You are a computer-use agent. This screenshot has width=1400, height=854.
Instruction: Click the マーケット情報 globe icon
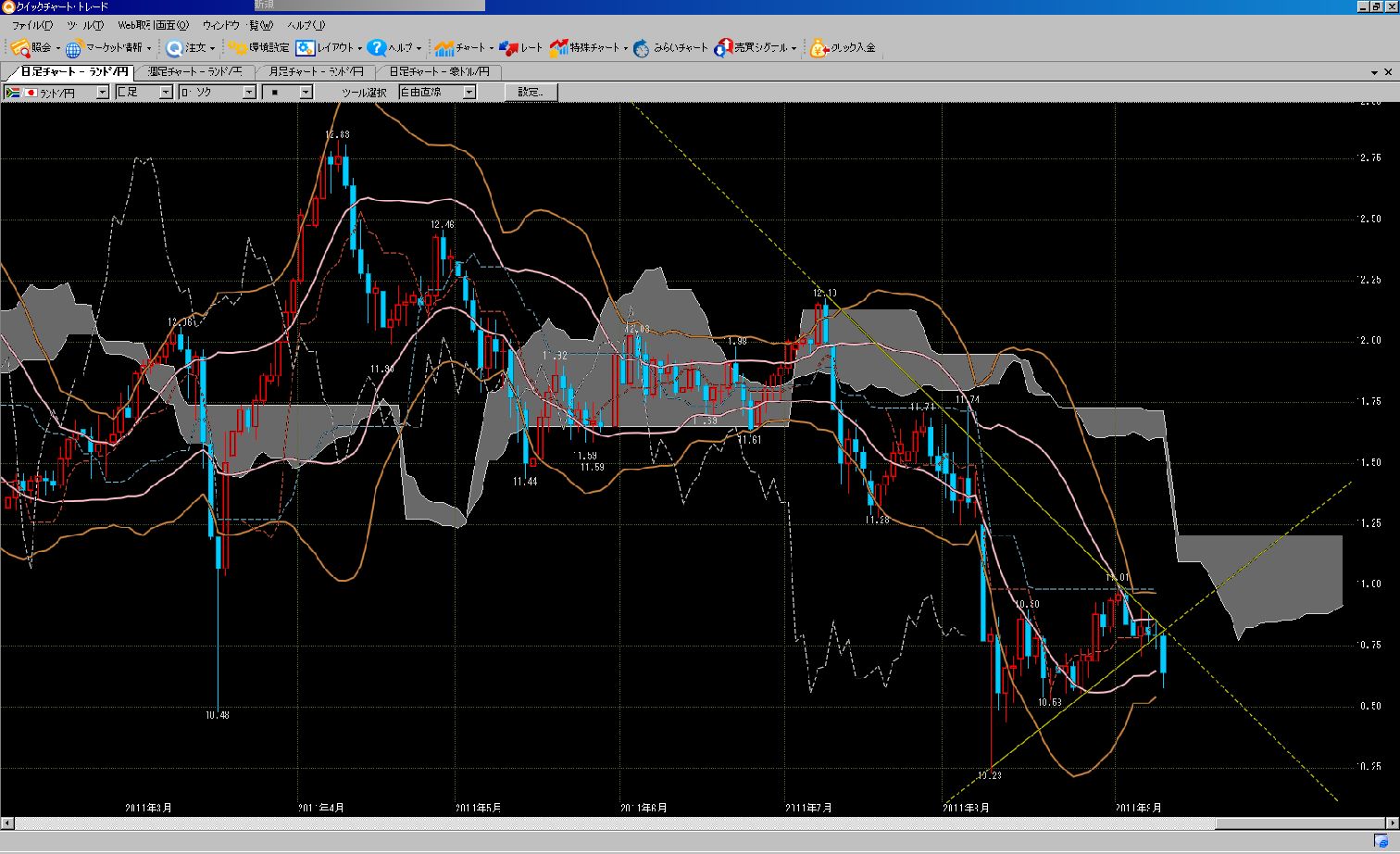coord(74,48)
